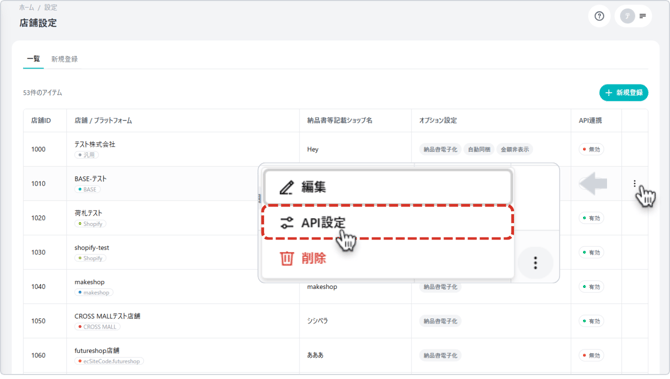Click the BASE platform tag
670x379 pixels.
point(88,189)
